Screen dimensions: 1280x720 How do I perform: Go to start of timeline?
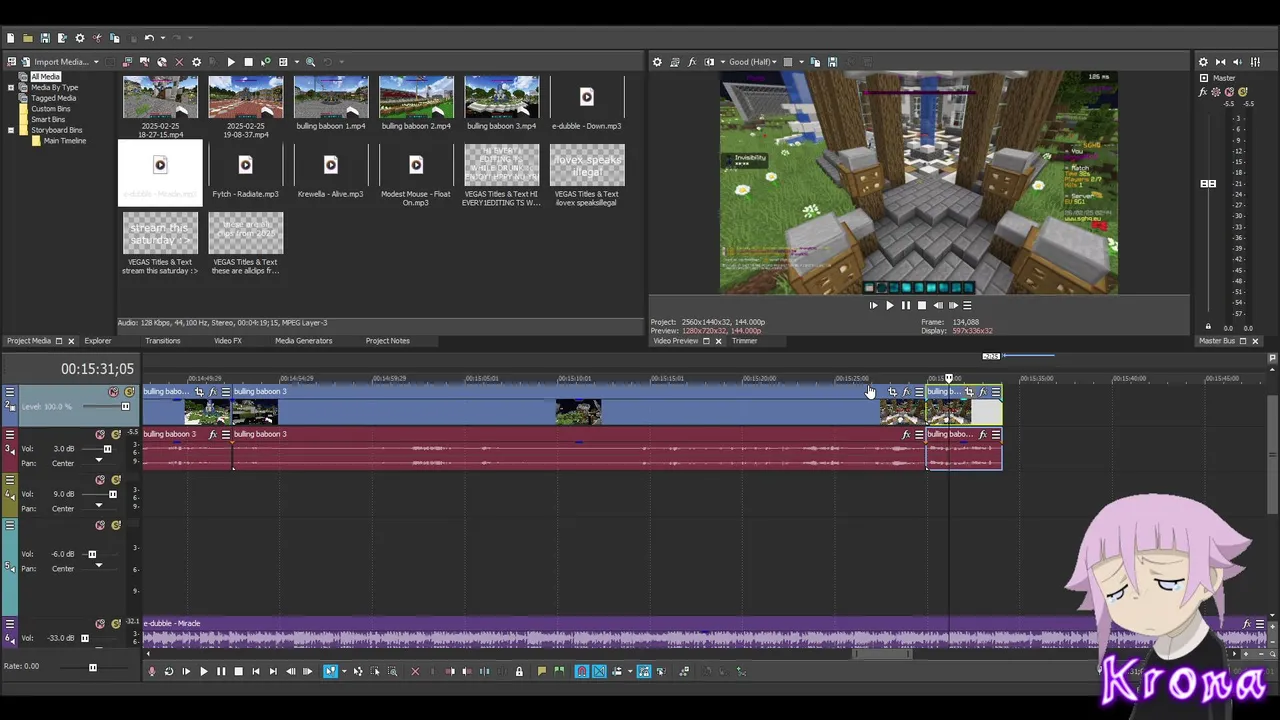tap(256, 672)
